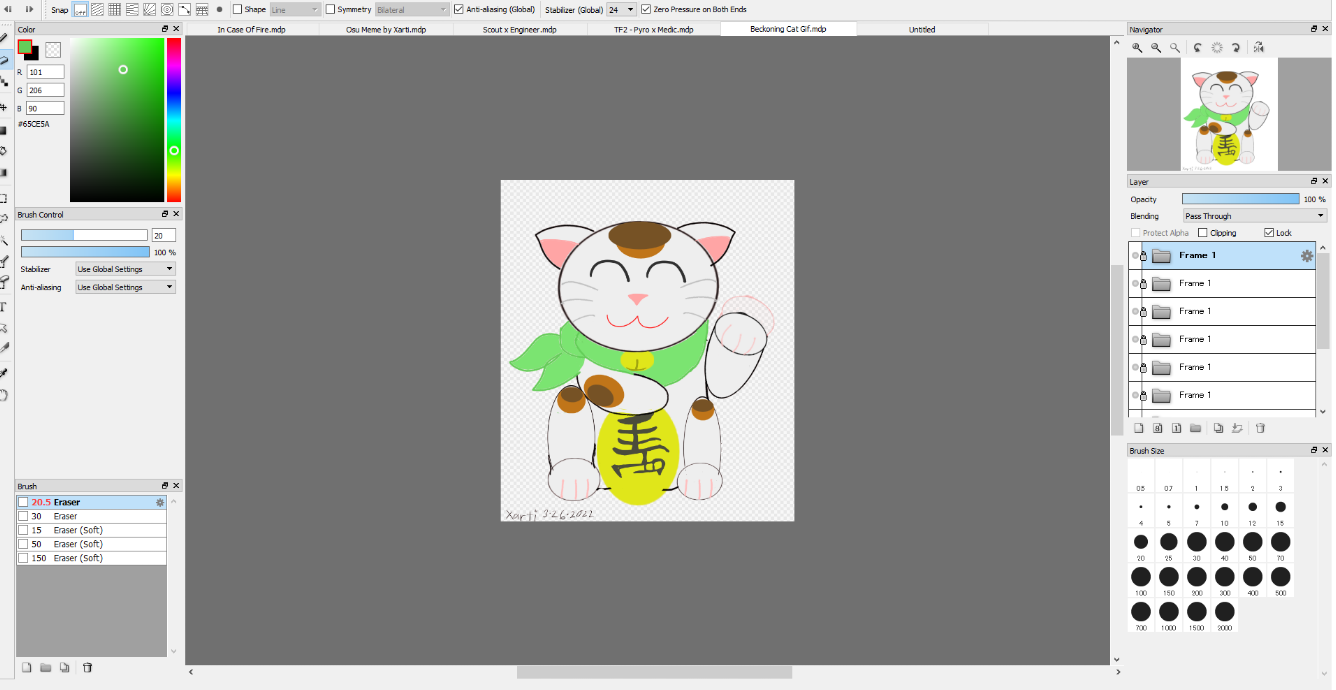Reset canvas rotation in the Navigator
Screen dimensions: 1336x690
click(x=1217, y=47)
